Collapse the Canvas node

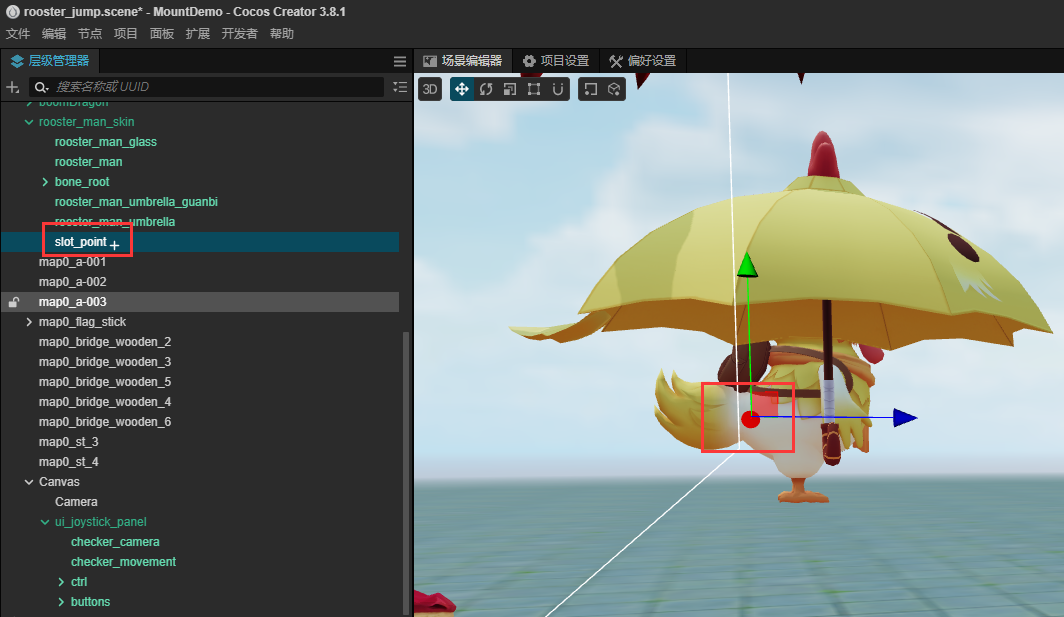click(28, 482)
